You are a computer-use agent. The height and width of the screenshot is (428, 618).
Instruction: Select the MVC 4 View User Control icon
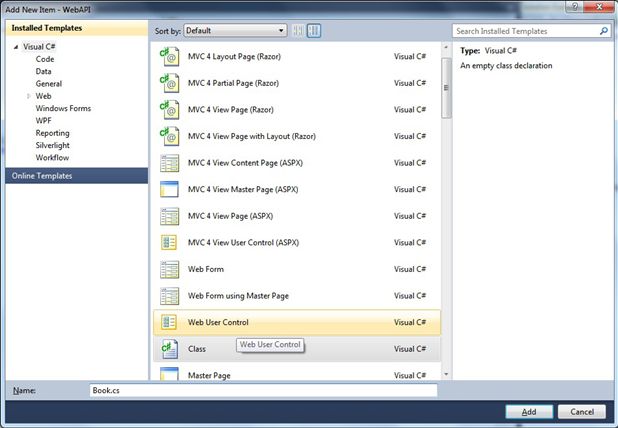(x=169, y=242)
